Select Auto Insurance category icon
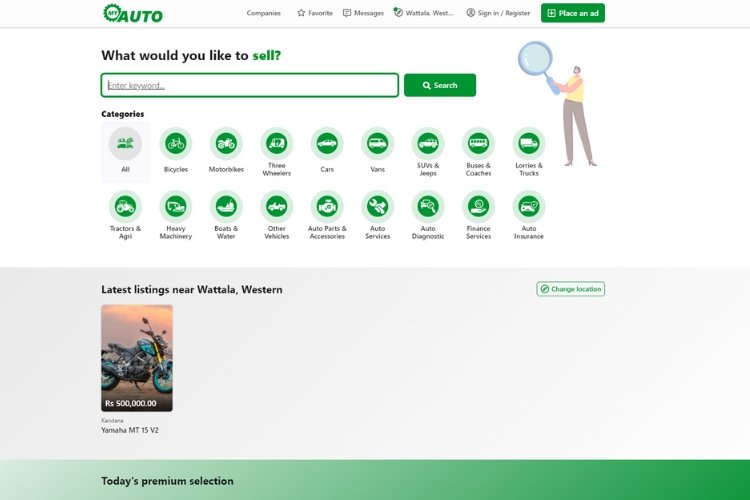This screenshot has height=500, width=750. click(x=529, y=207)
